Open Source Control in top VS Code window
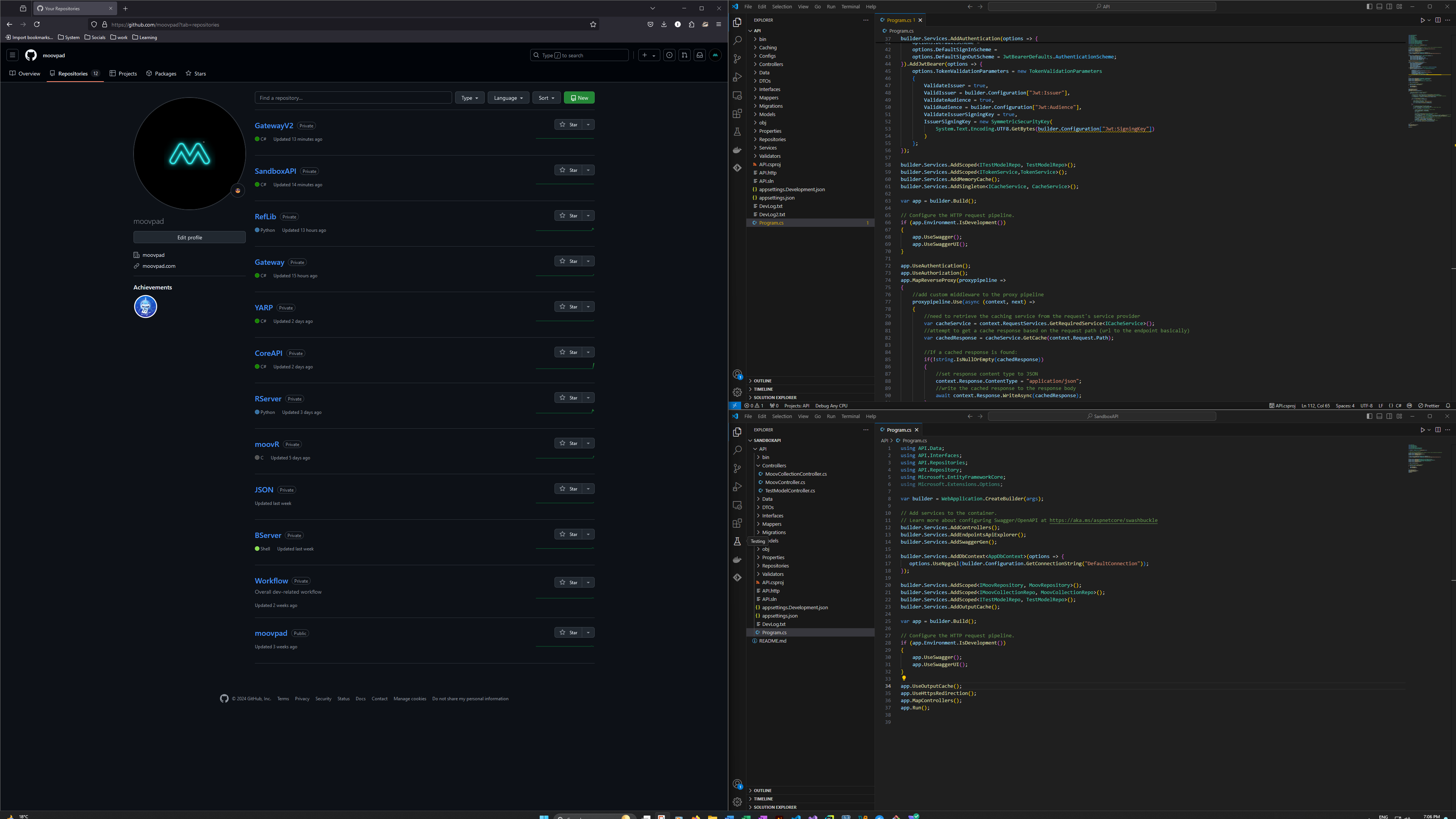The width and height of the screenshot is (1456, 819). pos(737,59)
